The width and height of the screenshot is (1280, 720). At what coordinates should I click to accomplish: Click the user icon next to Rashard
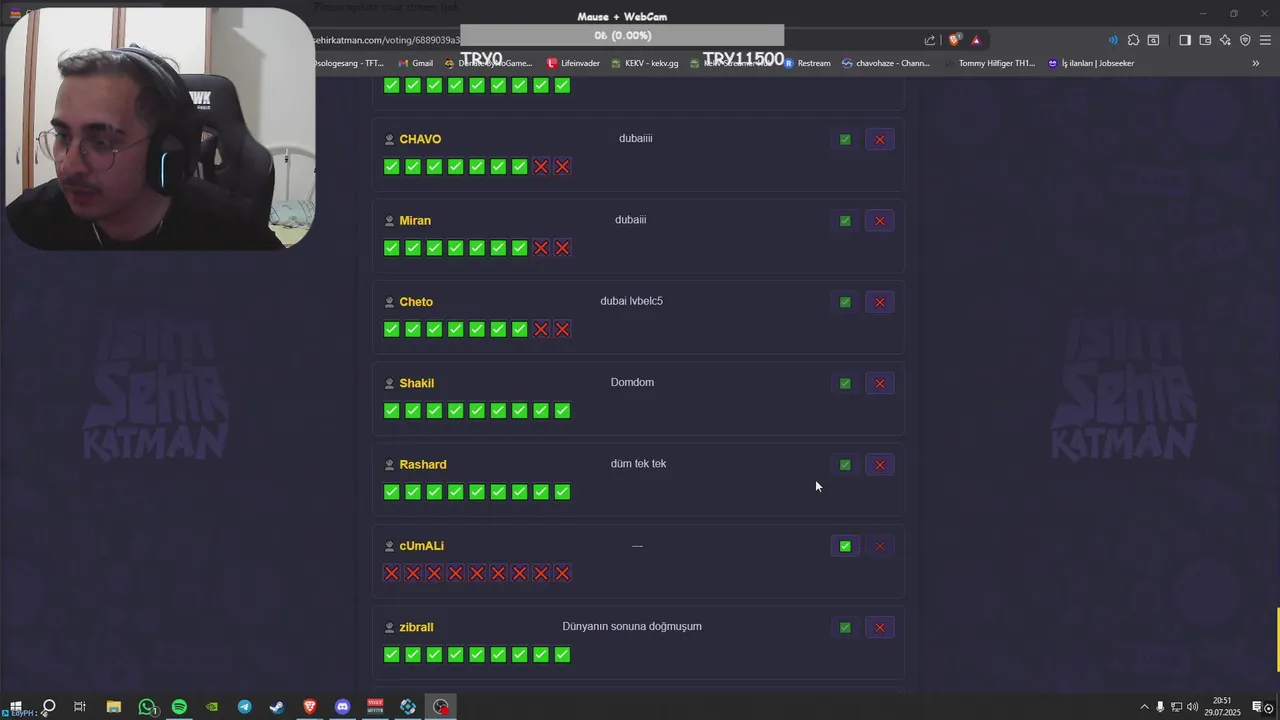pyautogui.click(x=389, y=464)
